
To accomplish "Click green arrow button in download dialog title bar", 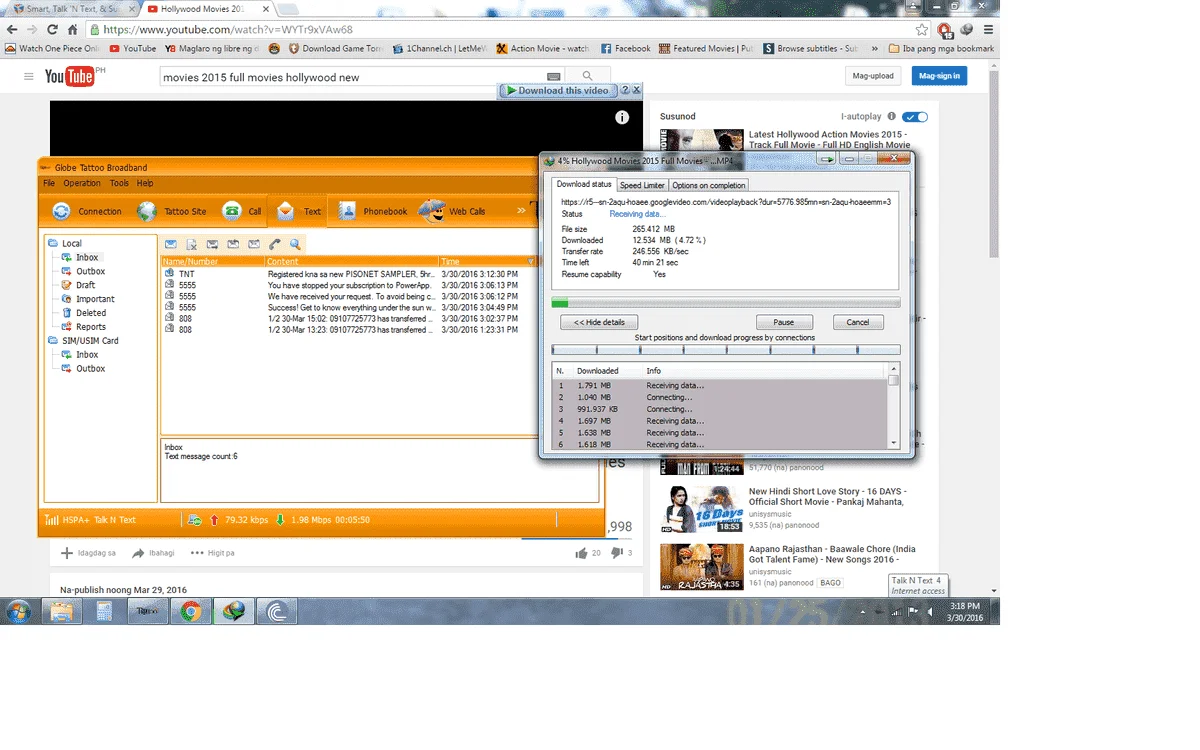I will [826, 158].
